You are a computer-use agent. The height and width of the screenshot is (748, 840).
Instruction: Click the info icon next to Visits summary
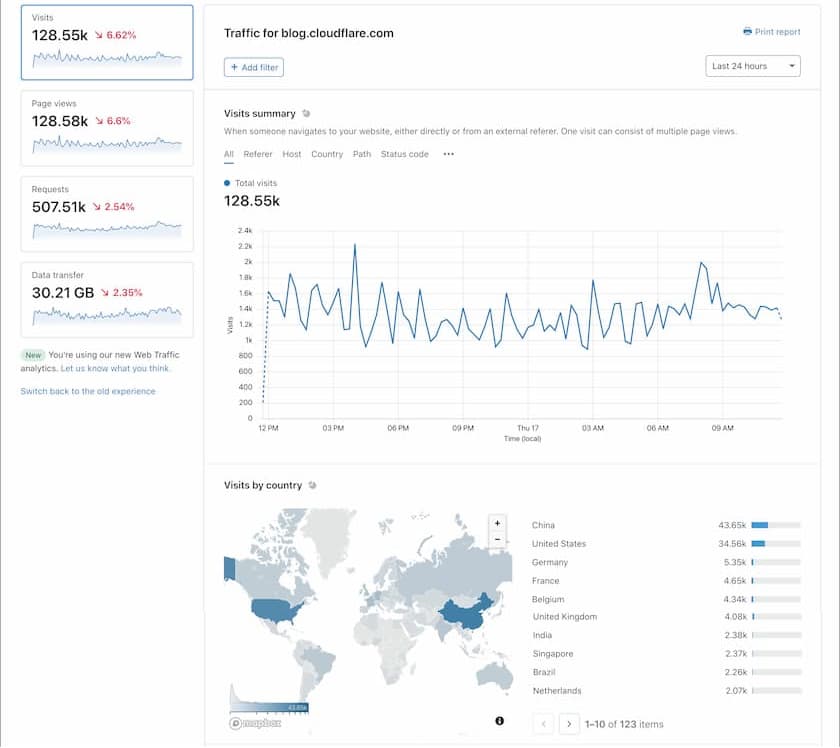(306, 114)
